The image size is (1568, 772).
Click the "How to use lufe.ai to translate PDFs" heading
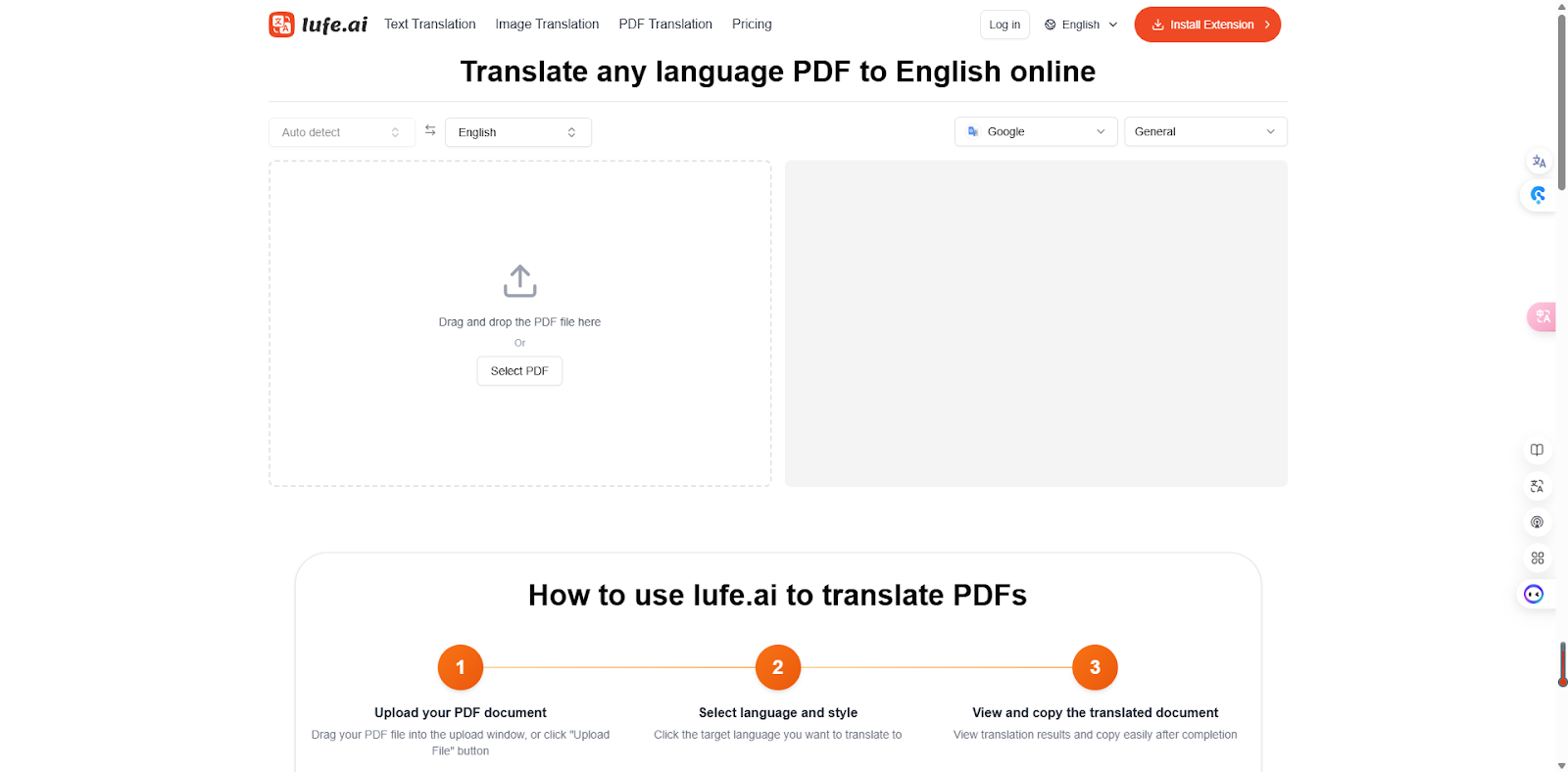pyautogui.click(x=778, y=595)
